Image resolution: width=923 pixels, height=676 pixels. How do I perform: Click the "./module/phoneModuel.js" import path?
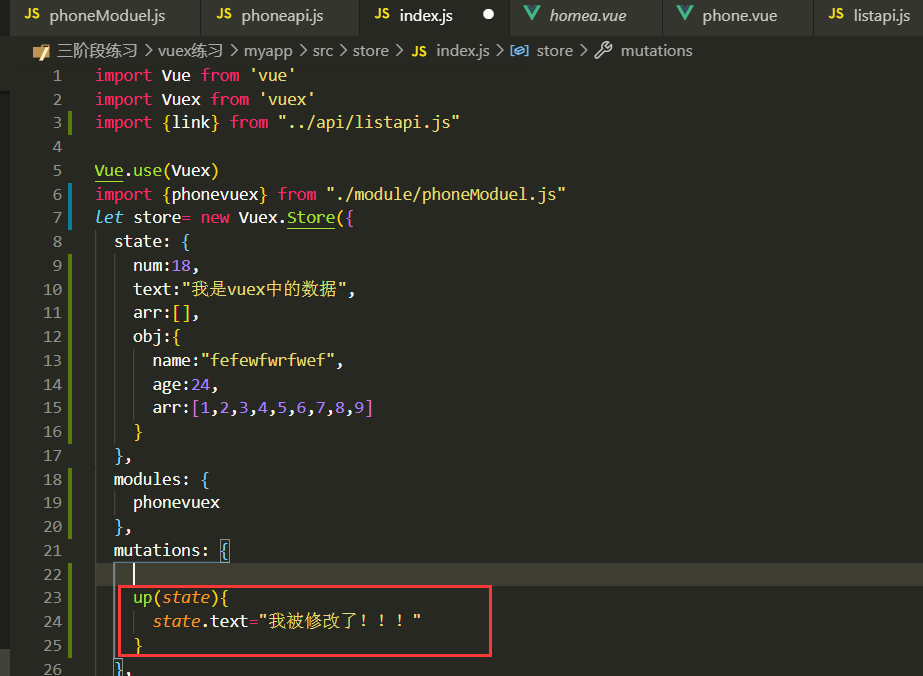click(446, 194)
